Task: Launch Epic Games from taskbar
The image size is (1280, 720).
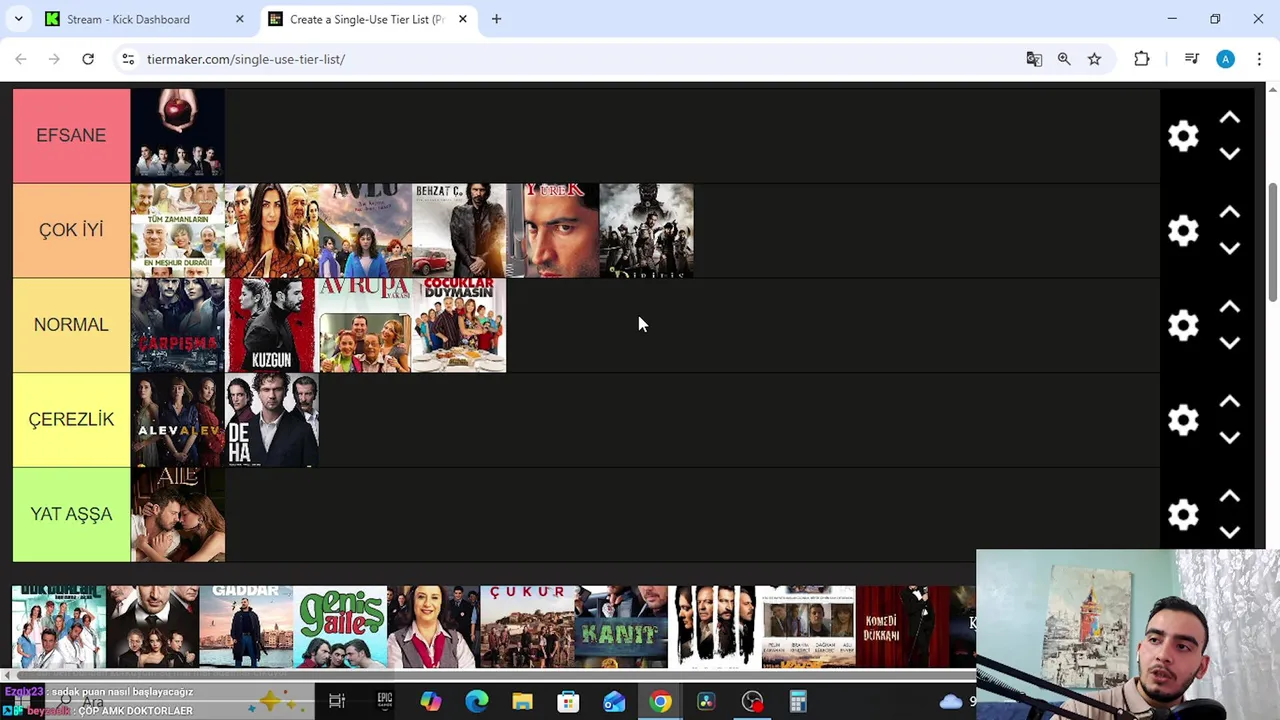Action: coord(384,701)
